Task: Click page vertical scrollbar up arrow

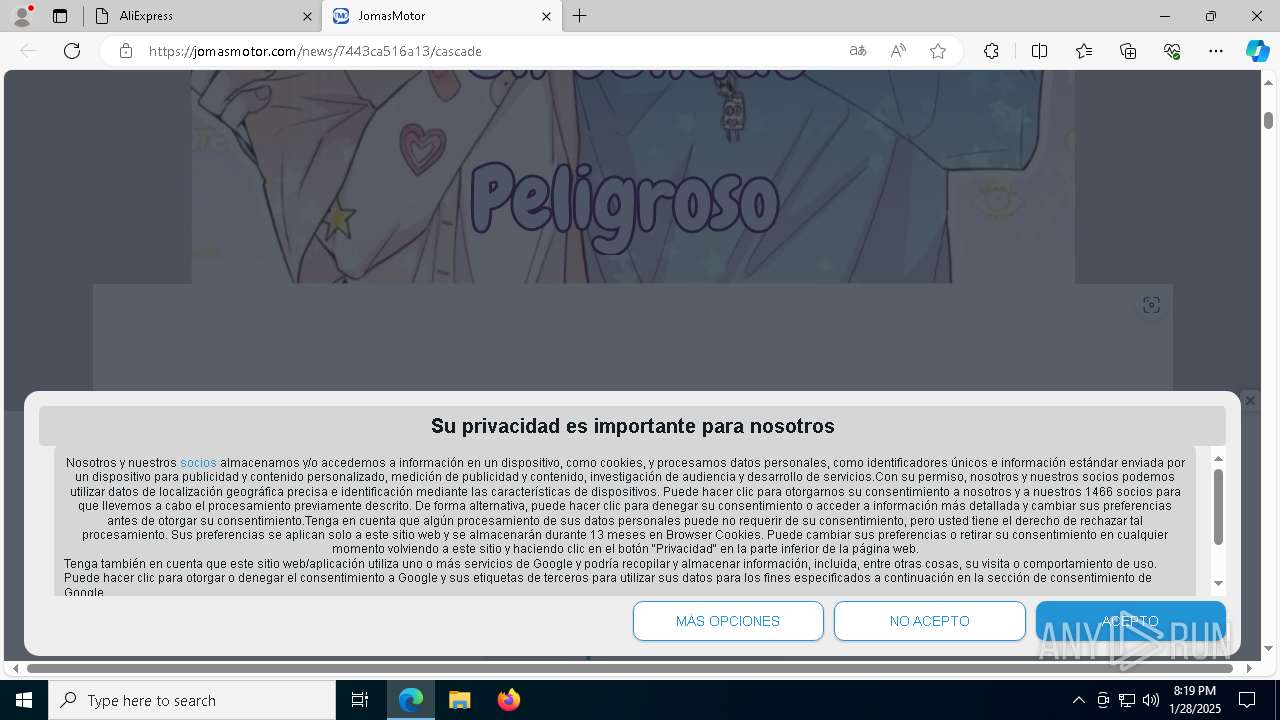Action: pyautogui.click(x=1268, y=81)
